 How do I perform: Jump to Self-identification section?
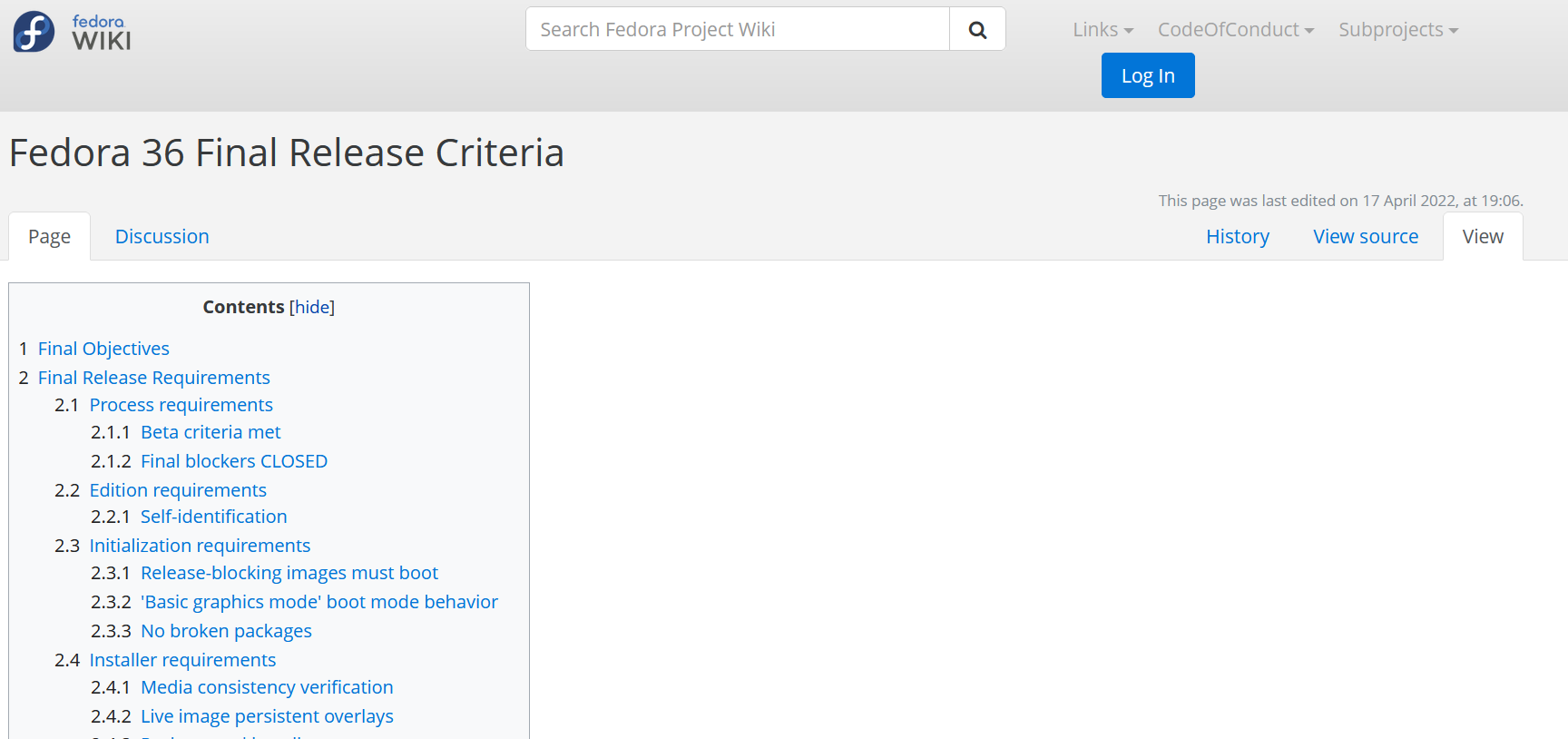[214, 517]
